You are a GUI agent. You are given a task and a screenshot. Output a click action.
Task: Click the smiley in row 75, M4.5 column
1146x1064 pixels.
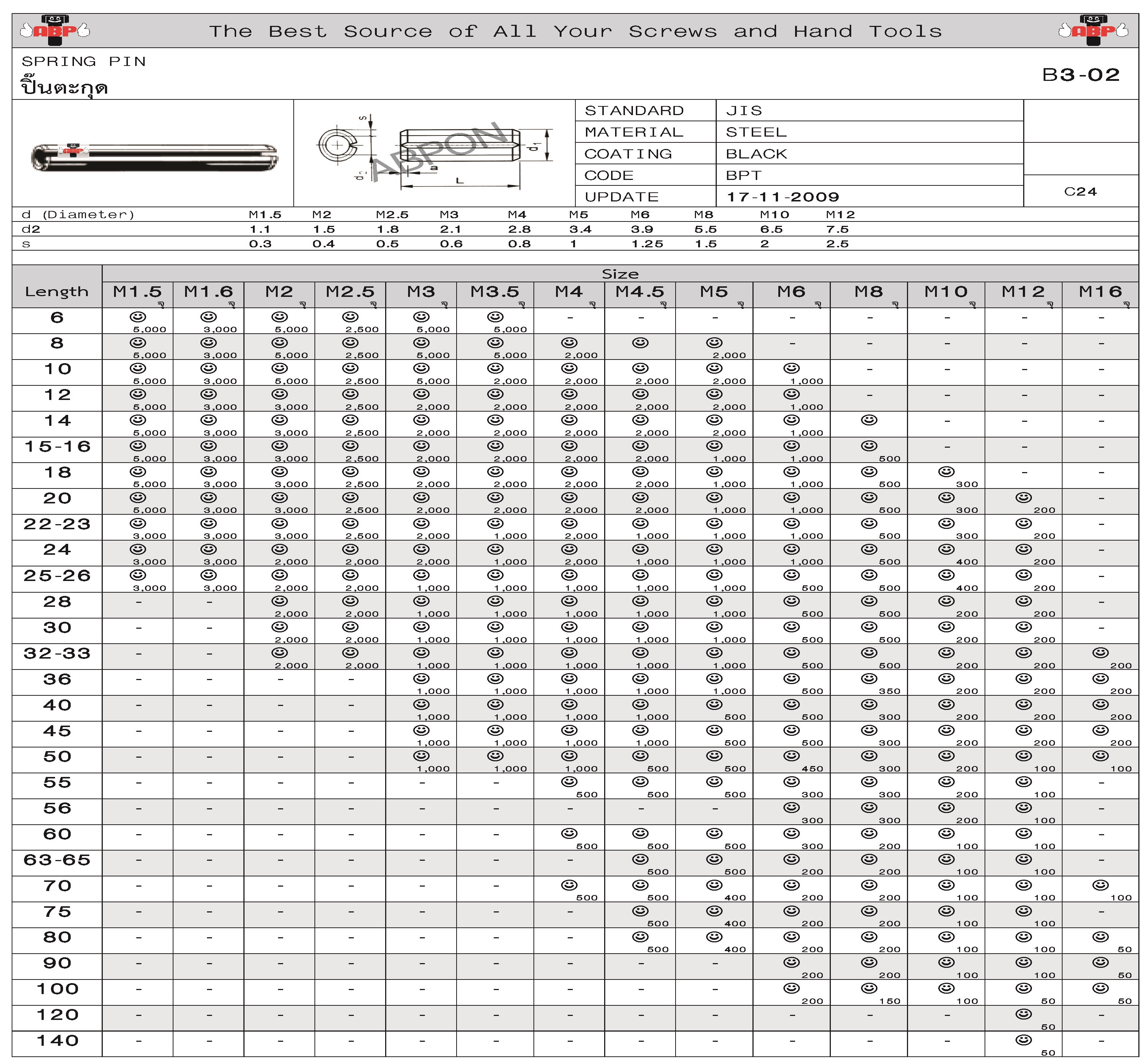point(640,911)
